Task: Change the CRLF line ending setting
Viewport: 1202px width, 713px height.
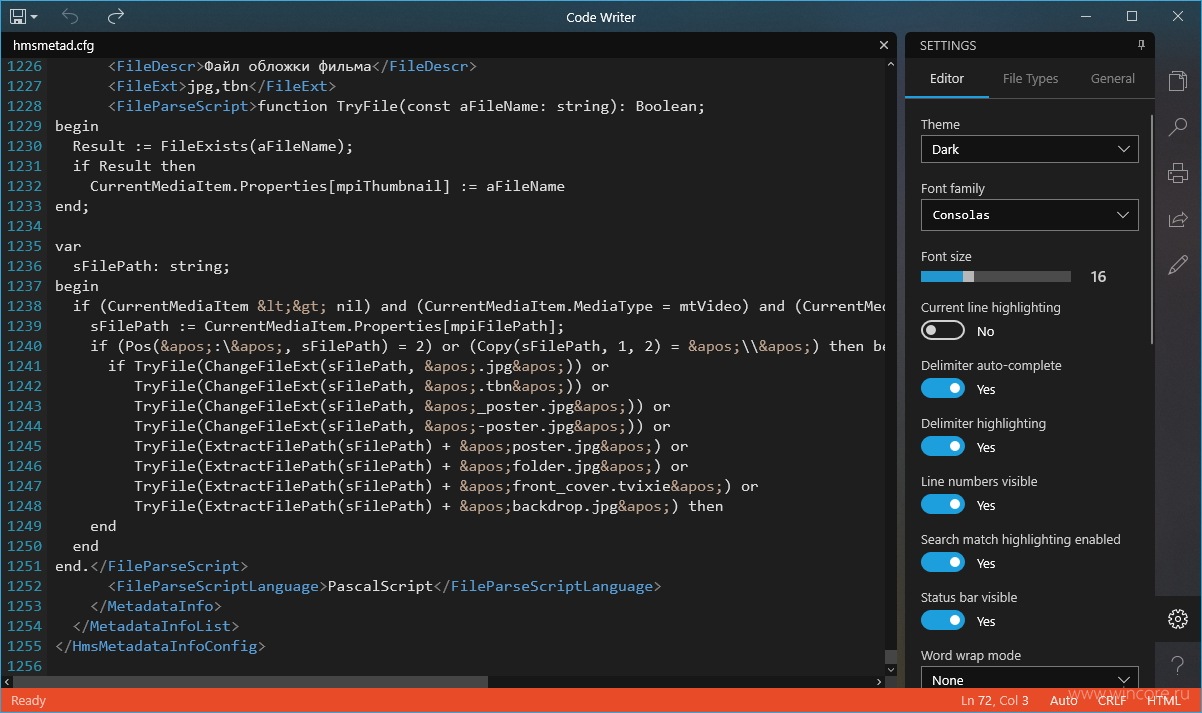Action: (1112, 700)
